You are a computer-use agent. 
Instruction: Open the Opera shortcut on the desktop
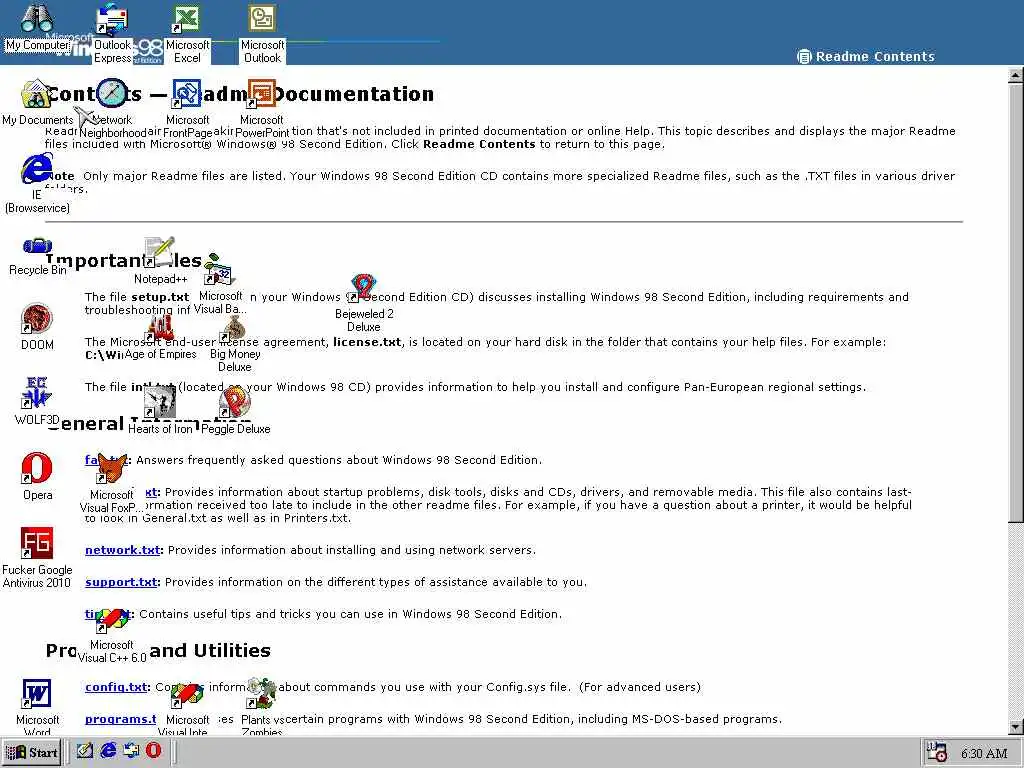(x=37, y=477)
